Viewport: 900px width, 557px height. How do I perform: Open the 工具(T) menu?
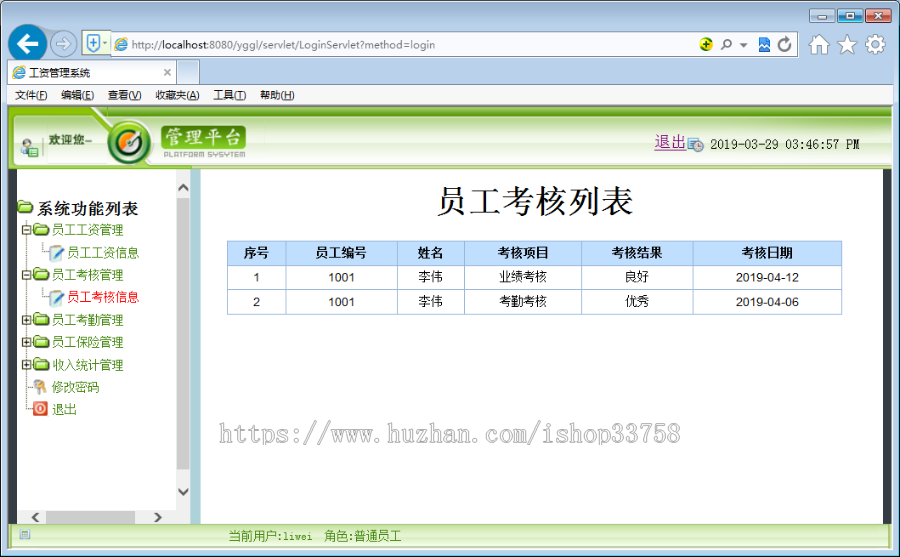click(230, 95)
